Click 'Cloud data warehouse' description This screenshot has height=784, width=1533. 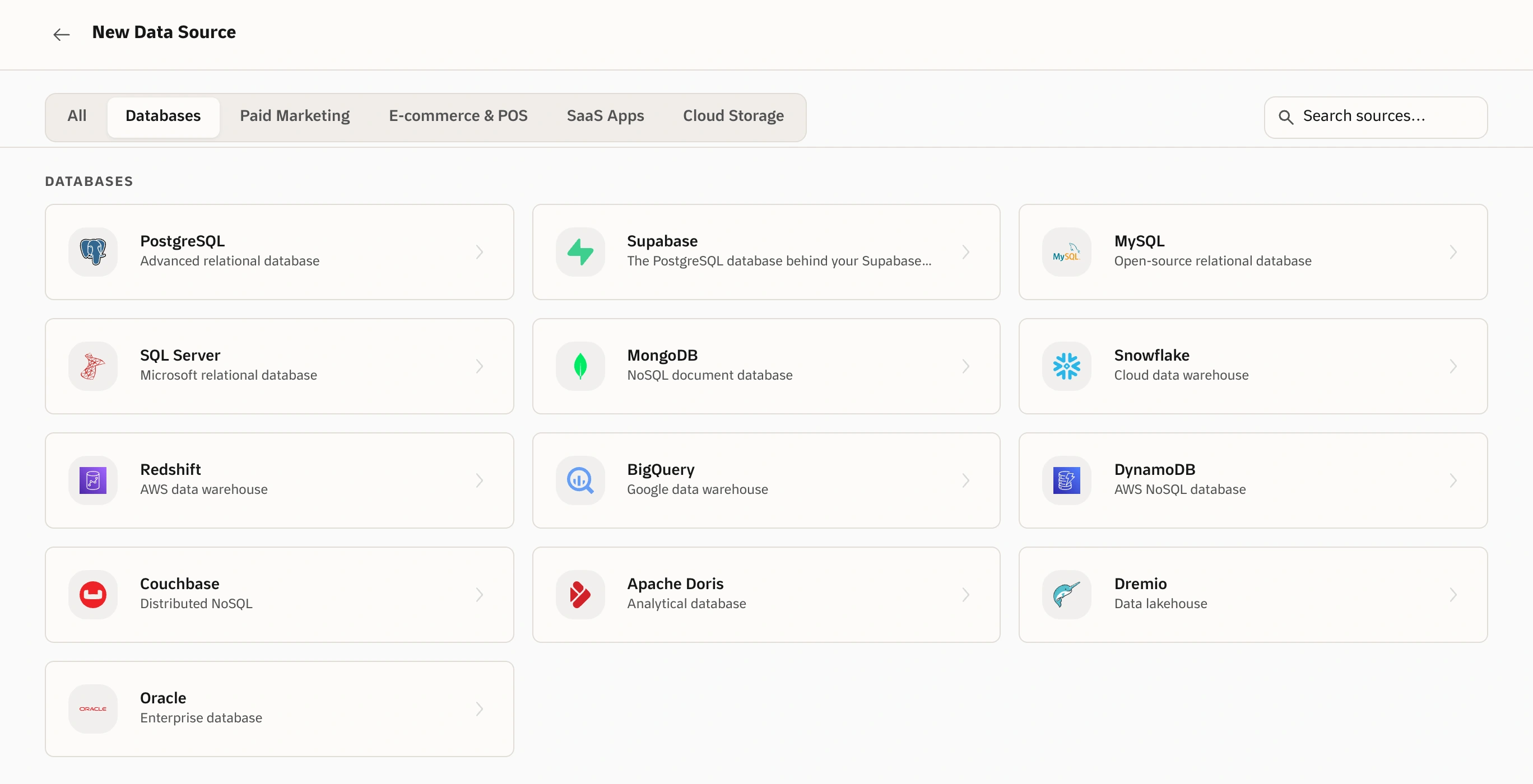tap(1181, 375)
